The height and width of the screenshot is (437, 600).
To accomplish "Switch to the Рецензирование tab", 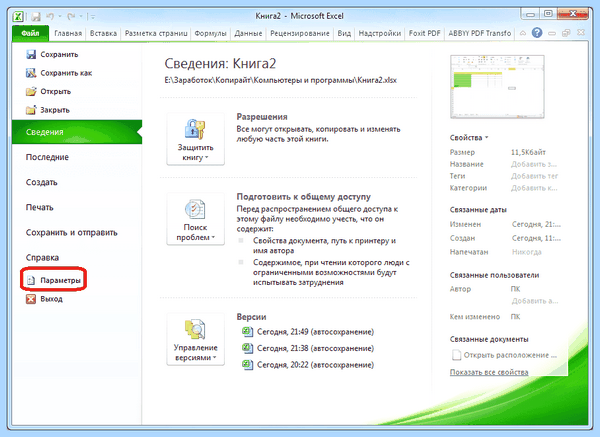I will pyautogui.click(x=300, y=33).
